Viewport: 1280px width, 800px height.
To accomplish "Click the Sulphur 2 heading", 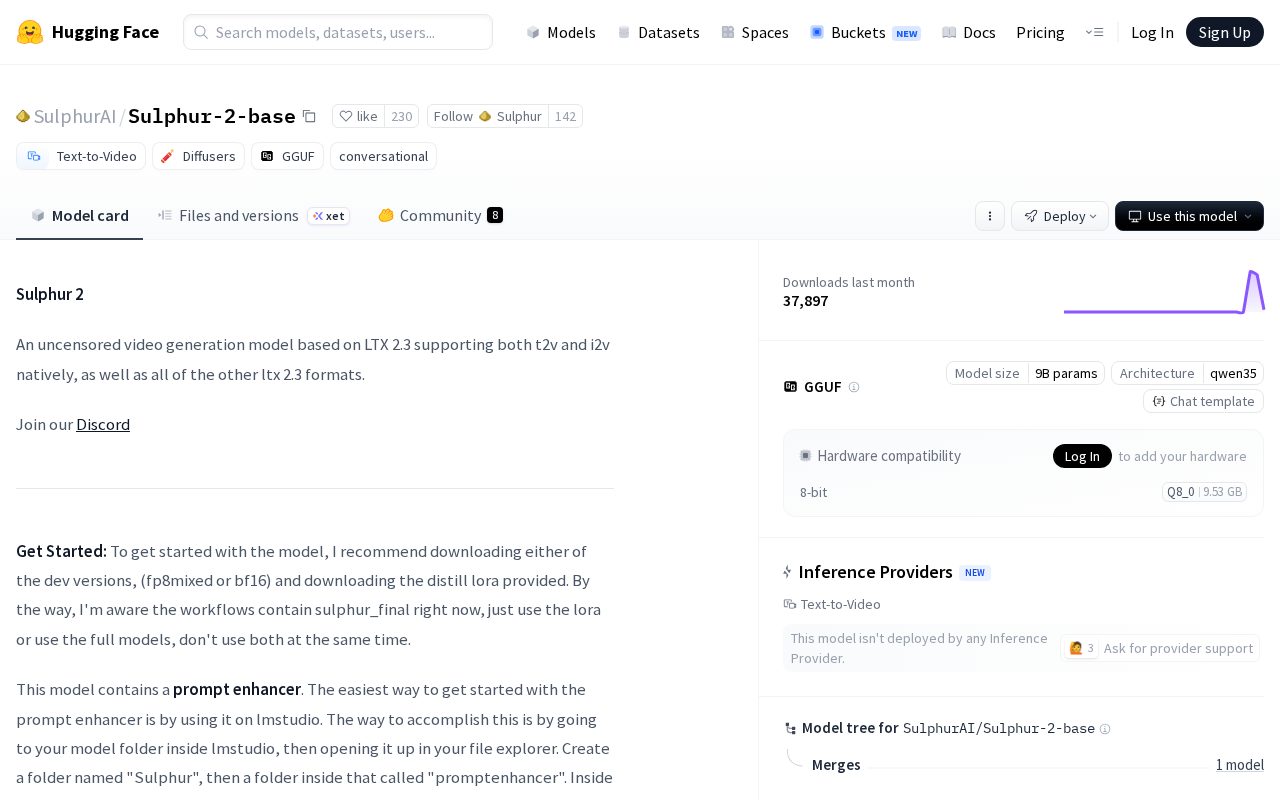I will (50, 294).
